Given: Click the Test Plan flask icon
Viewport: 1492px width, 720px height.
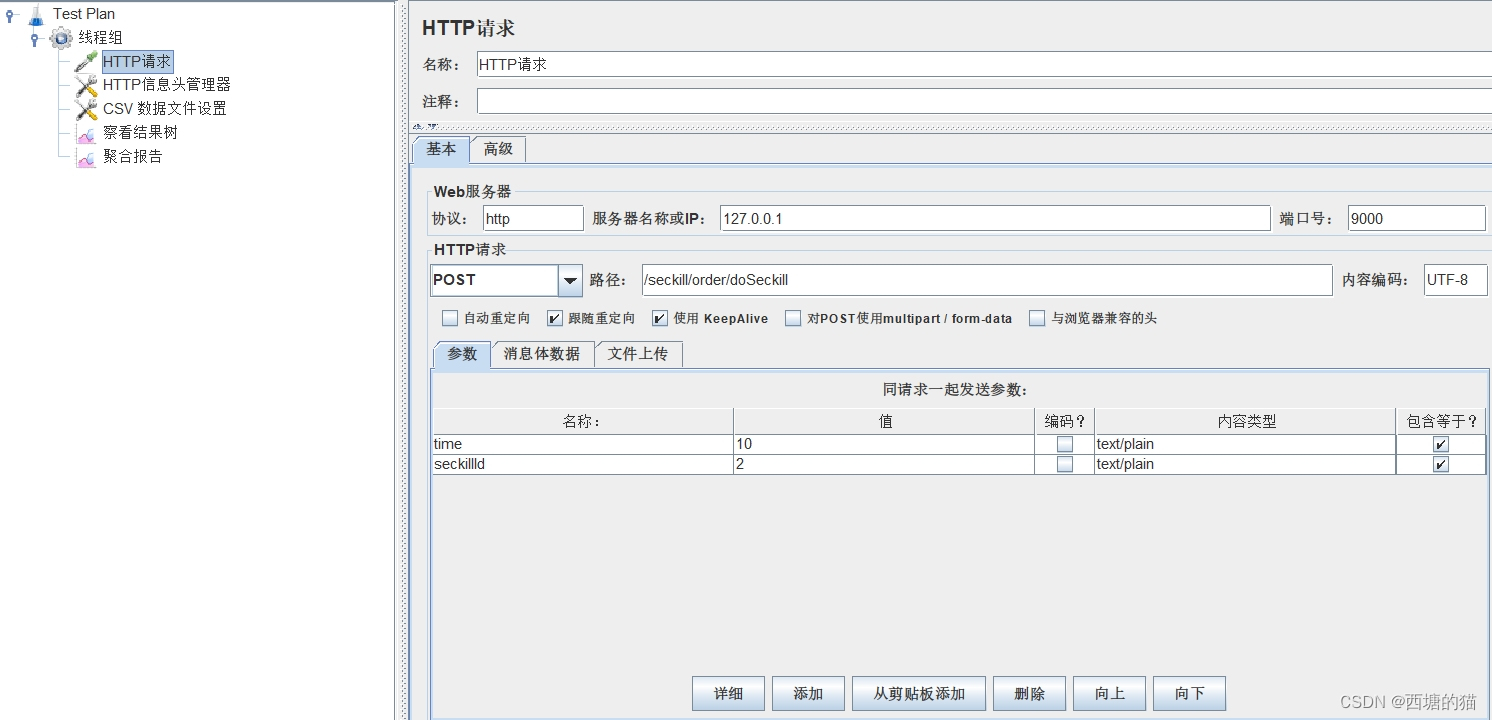Looking at the screenshot, I should [36, 14].
